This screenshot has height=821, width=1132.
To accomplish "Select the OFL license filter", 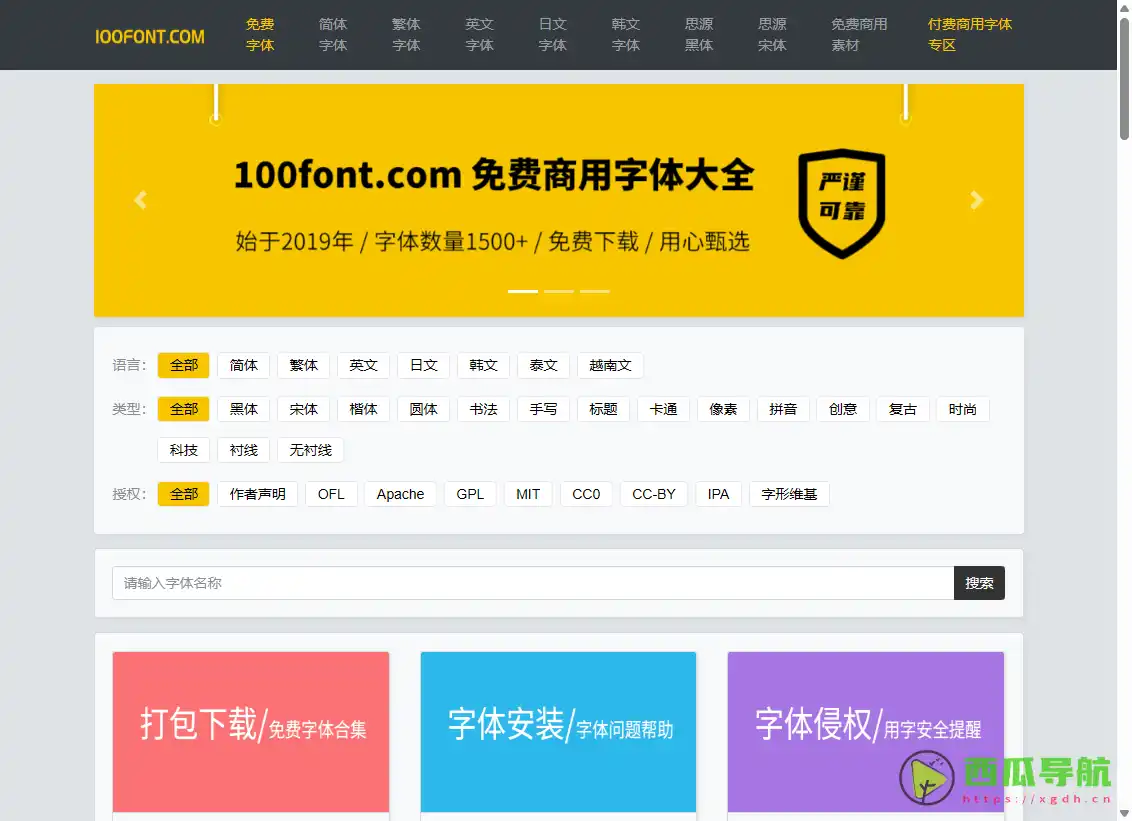I will coord(331,493).
